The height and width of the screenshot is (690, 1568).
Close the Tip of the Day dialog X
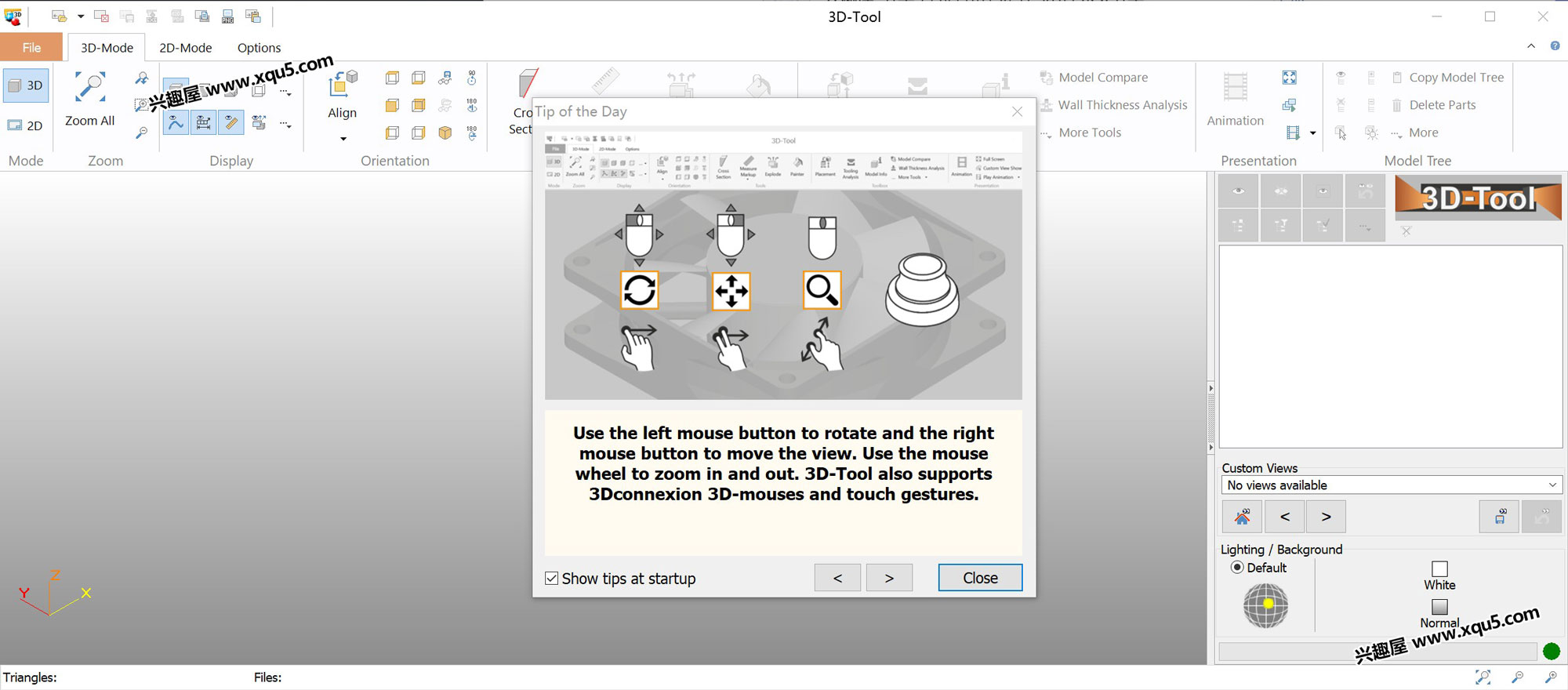click(1017, 111)
